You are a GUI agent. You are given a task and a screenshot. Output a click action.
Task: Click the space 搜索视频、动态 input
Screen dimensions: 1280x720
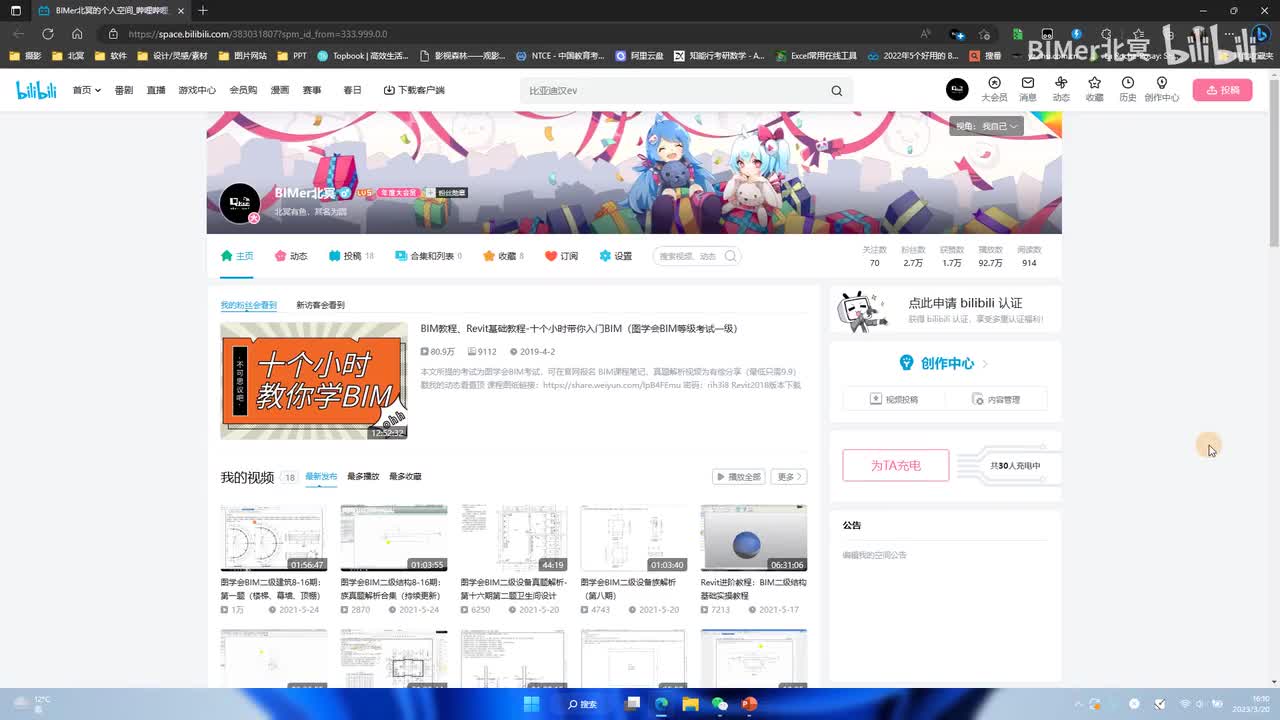click(688, 256)
